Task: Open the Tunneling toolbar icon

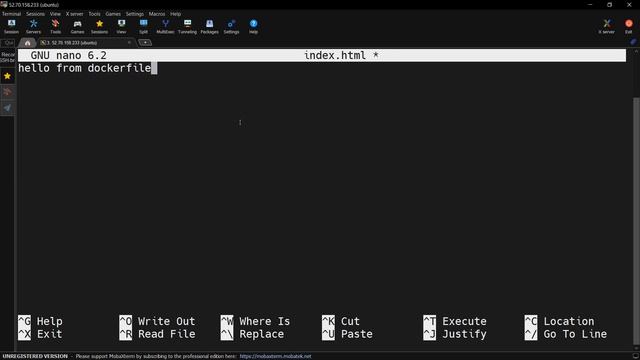Action: point(187,27)
